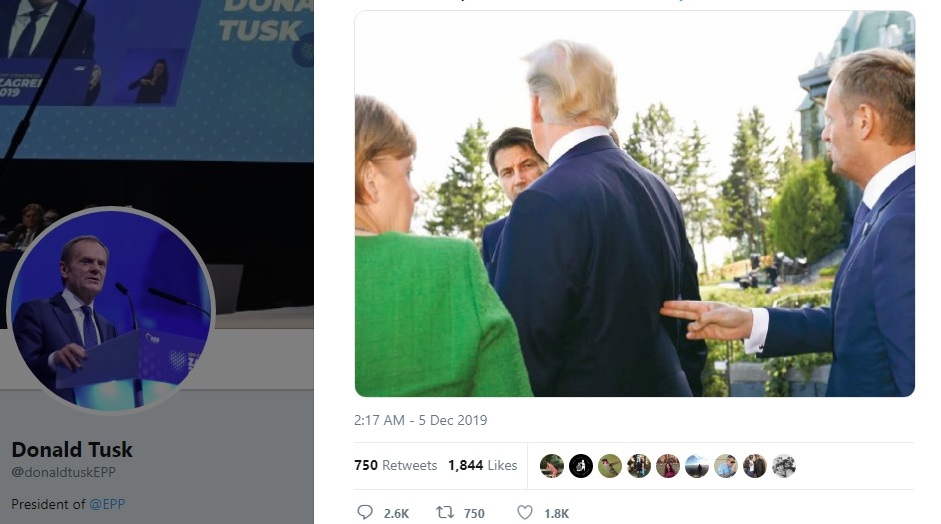Viewport: 941px width, 524px height.
Task: Open third liker avatar with bird
Action: (610, 466)
